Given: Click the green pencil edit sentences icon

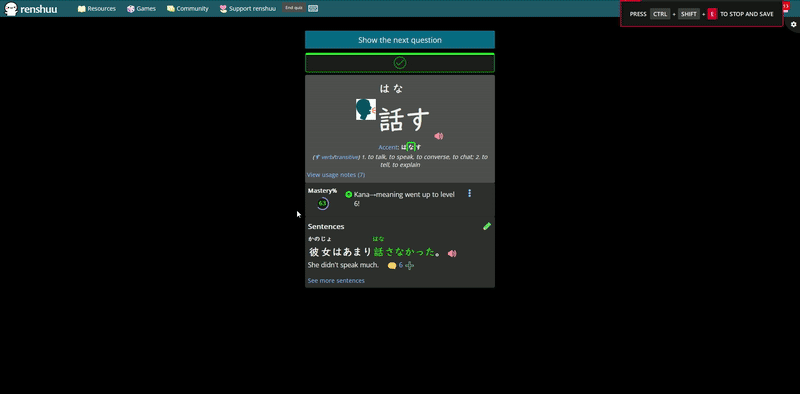Looking at the screenshot, I should tap(487, 226).
